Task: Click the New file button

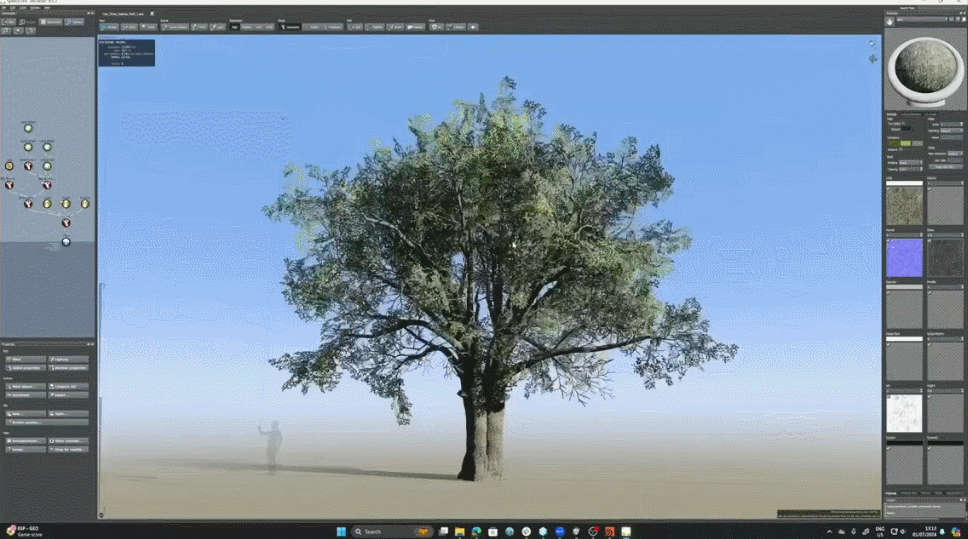Action: (25, 414)
